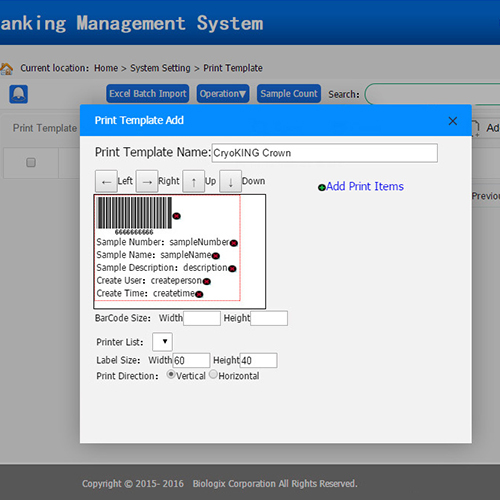
Task: Click the notification bell icon
Action: point(18,94)
